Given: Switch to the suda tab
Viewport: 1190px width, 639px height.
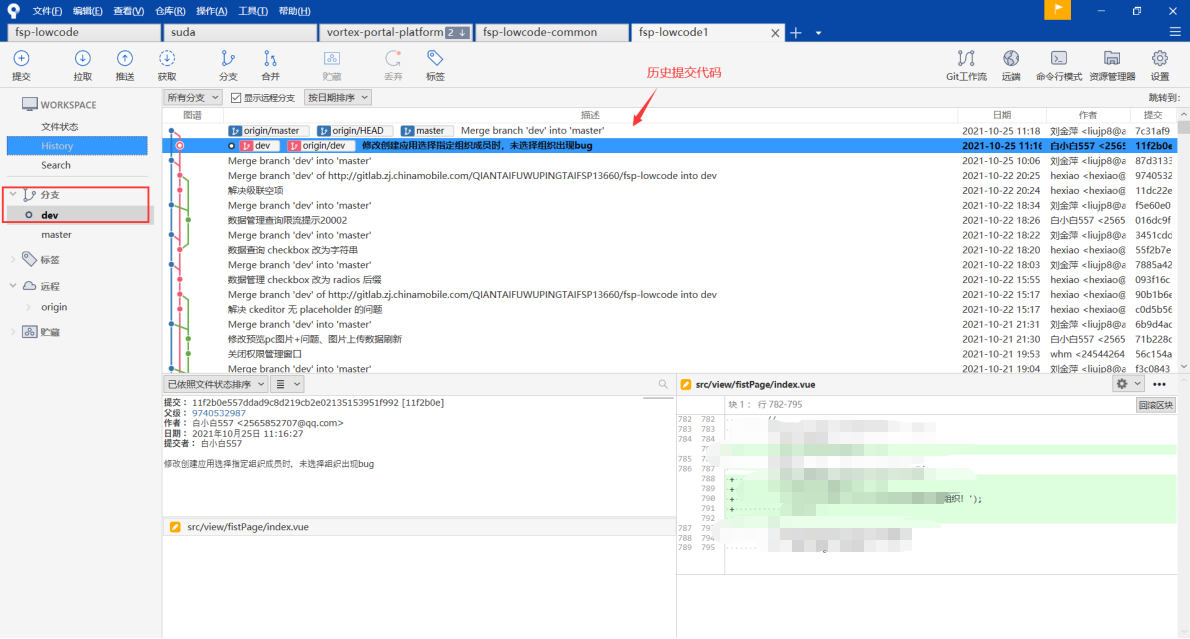Looking at the screenshot, I should click(x=240, y=33).
